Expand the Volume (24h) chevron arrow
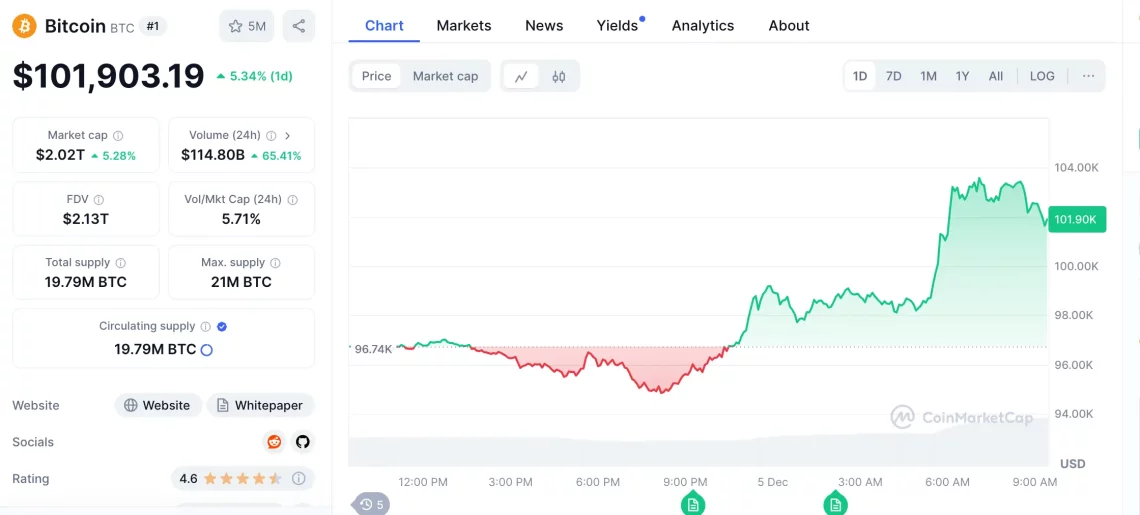The height and width of the screenshot is (515, 1140). pos(288,136)
